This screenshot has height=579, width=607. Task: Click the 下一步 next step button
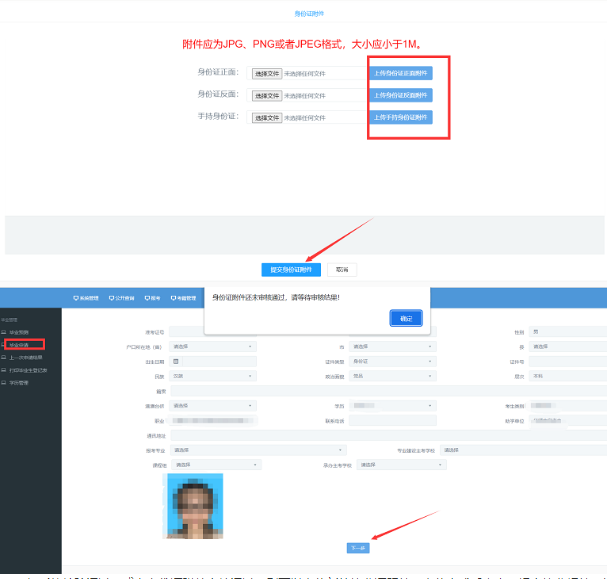pos(358,548)
